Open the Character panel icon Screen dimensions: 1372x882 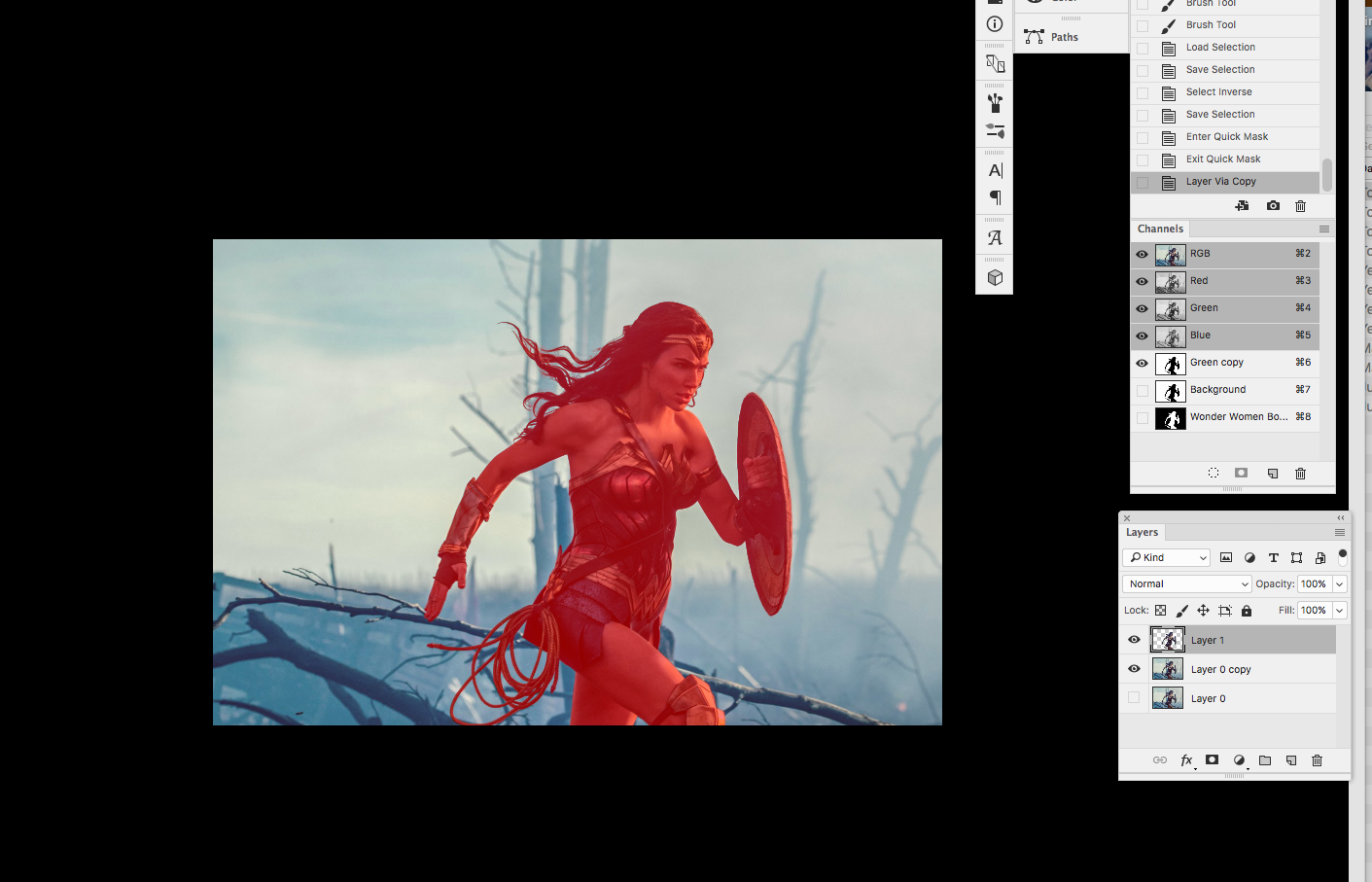click(x=995, y=170)
